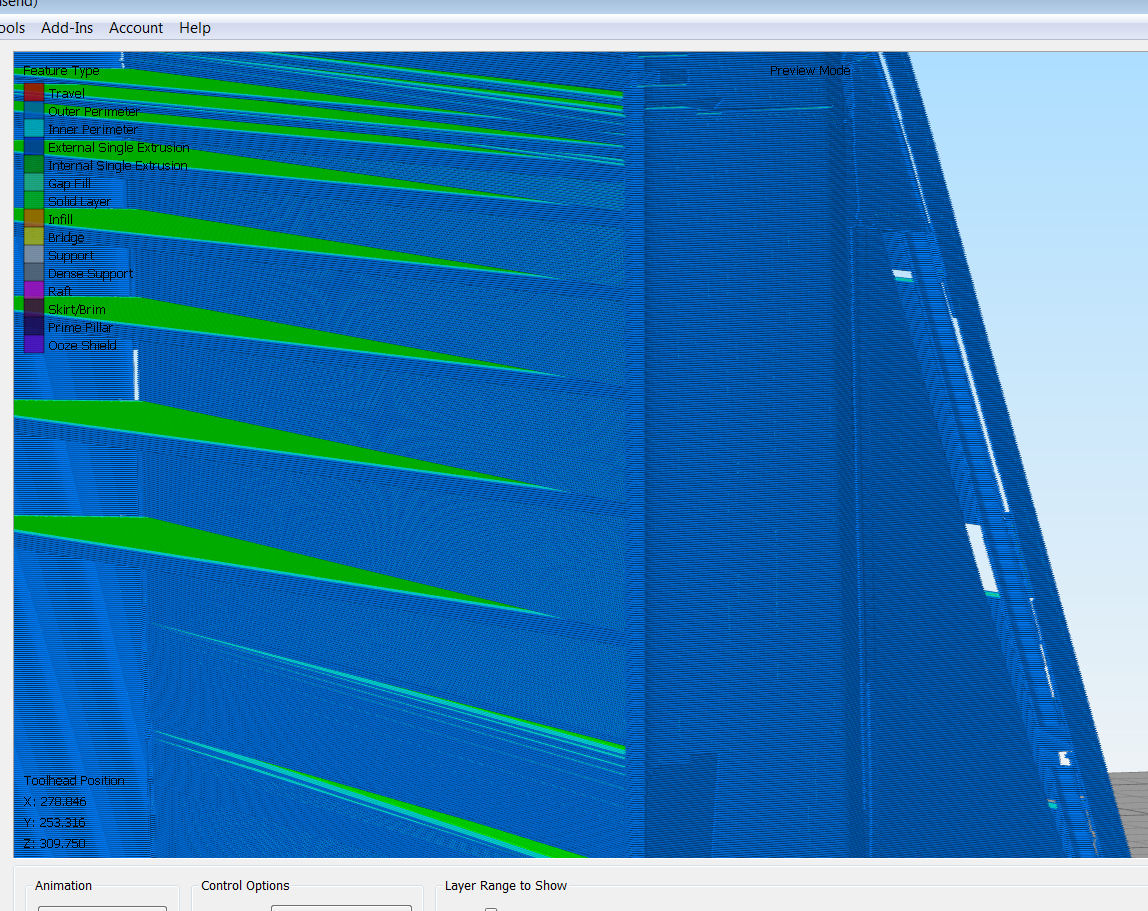Click the 'Gap Fill' legend label
The image size is (1148, 911).
[70, 183]
